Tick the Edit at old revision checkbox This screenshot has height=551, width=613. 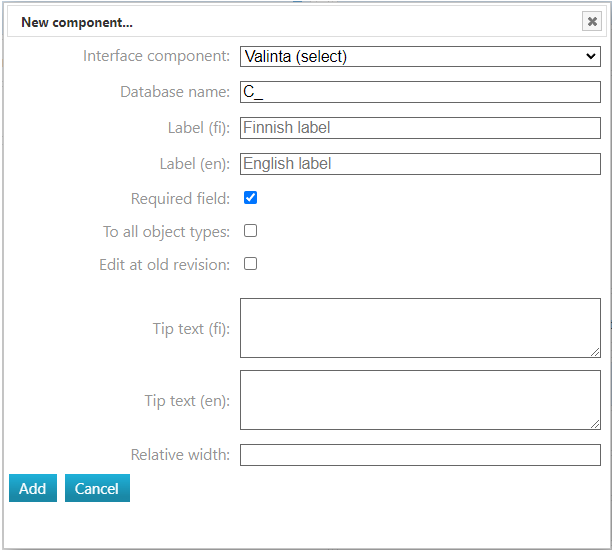tap(251, 264)
